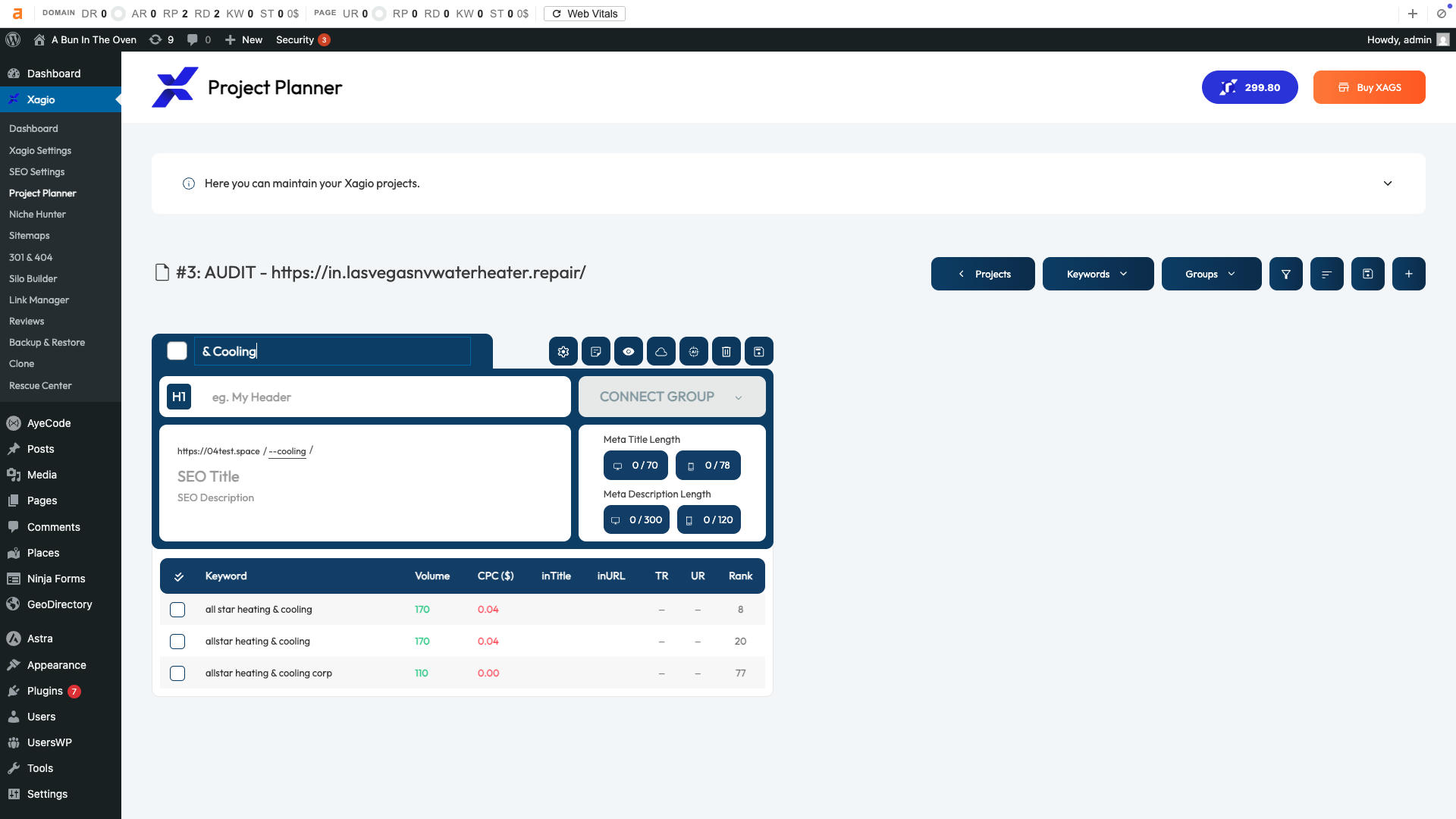Click desktop meta description length 0/300
Image resolution: width=1456 pixels, height=819 pixels.
pos(636,520)
